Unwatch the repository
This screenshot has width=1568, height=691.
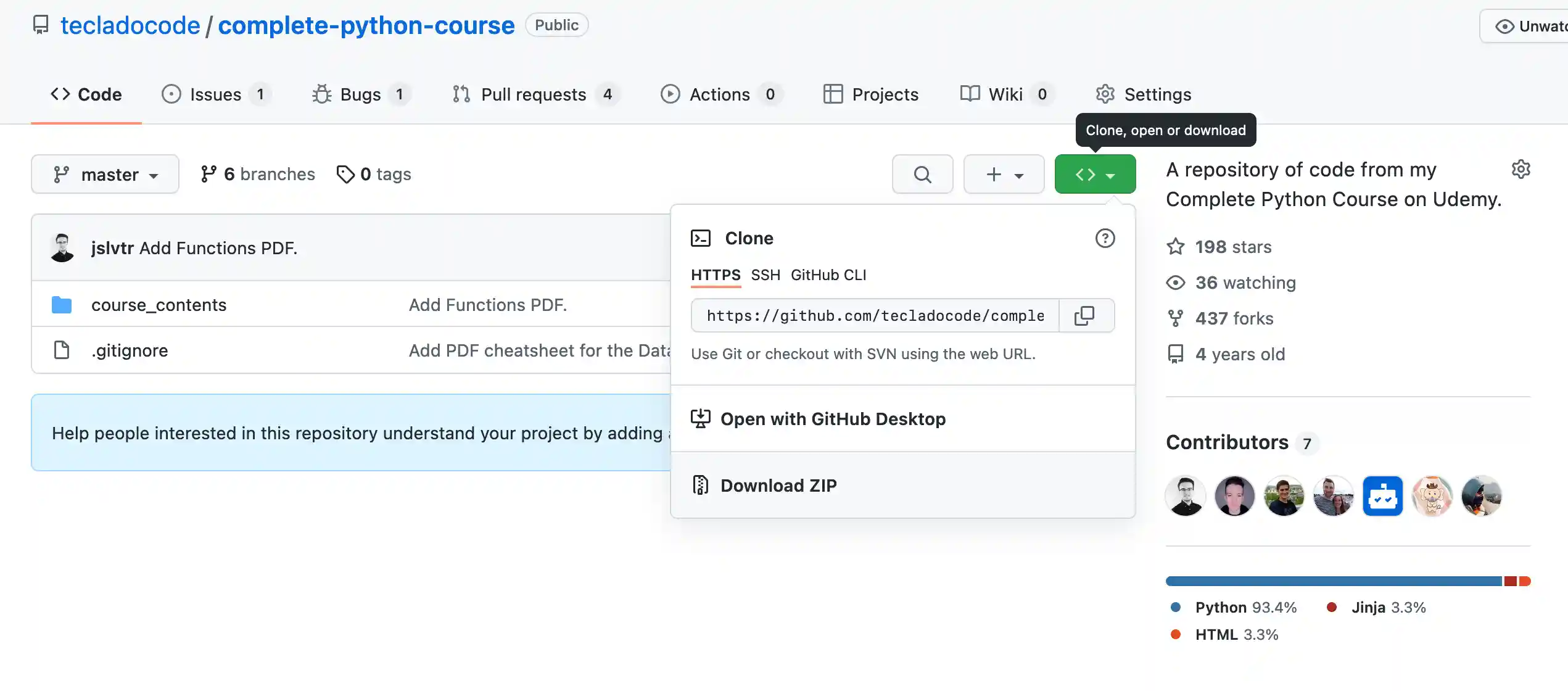click(x=1536, y=26)
